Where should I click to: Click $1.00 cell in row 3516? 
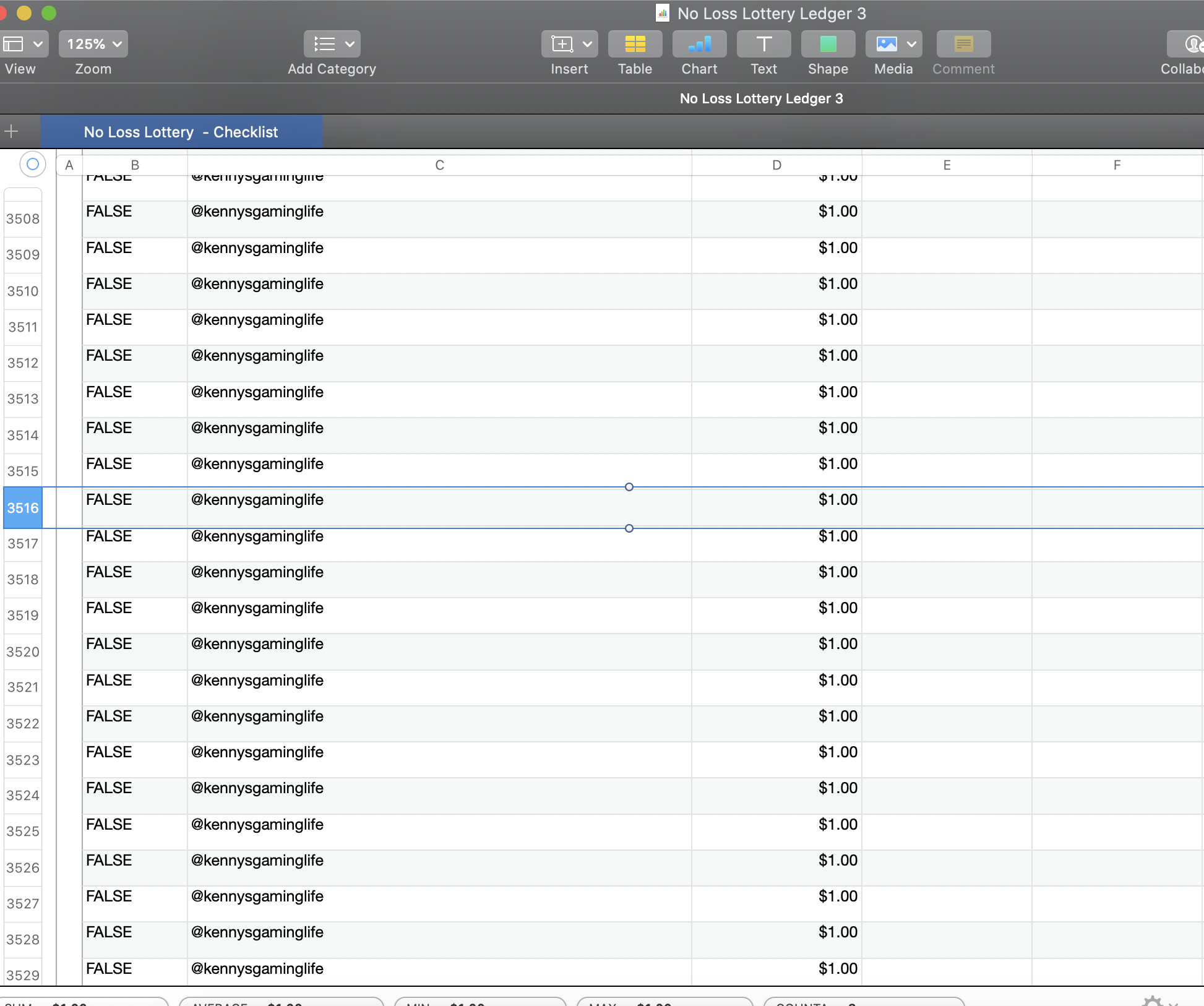point(776,507)
